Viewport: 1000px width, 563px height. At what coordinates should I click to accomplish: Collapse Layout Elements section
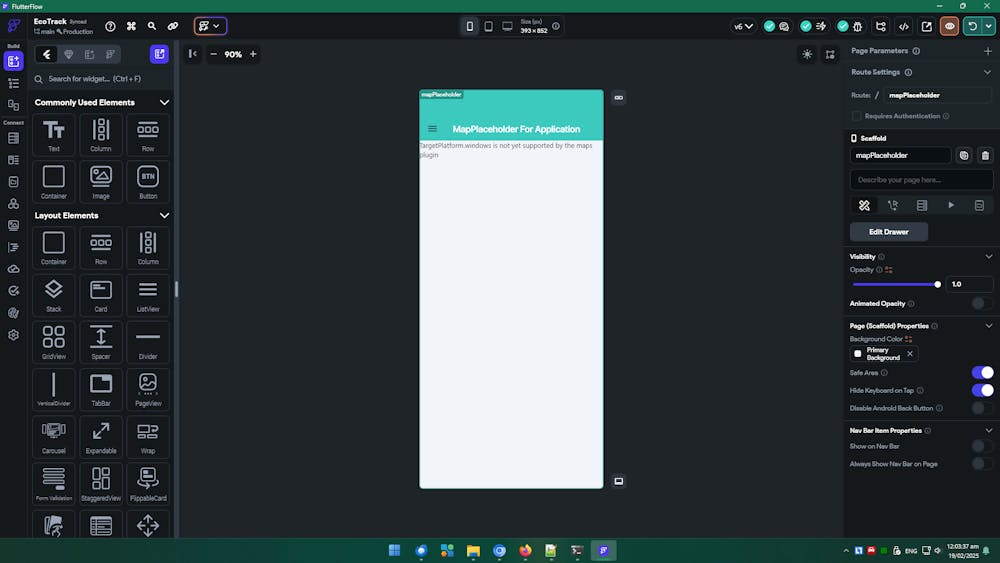pos(165,216)
